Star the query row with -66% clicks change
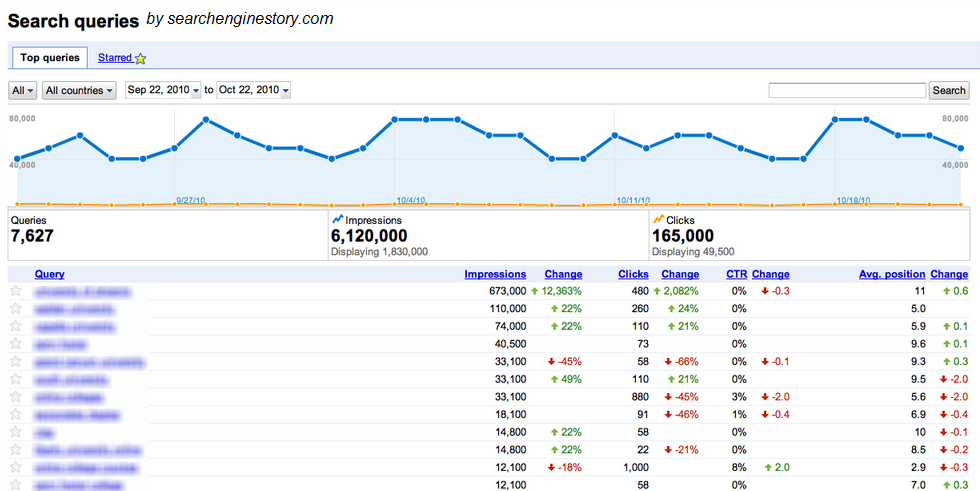Viewport: 980px width, 491px height. coord(16,362)
